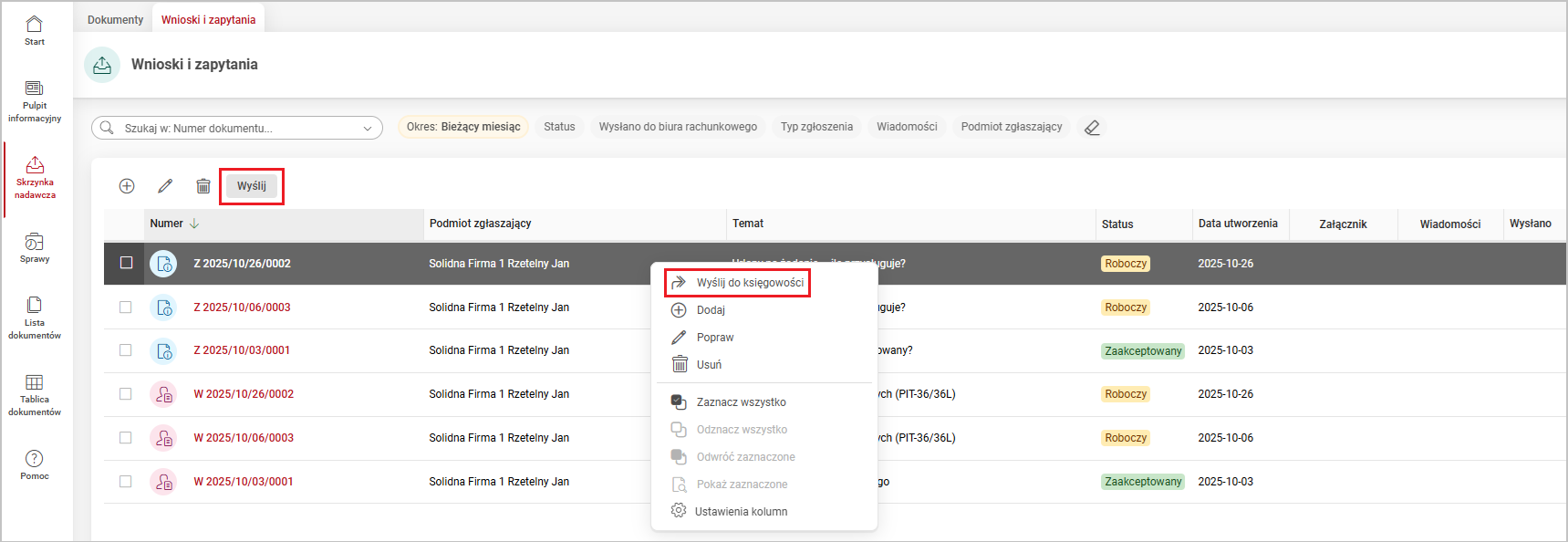
Task: Open the Start home icon in sidebar
Action: [x=35, y=29]
